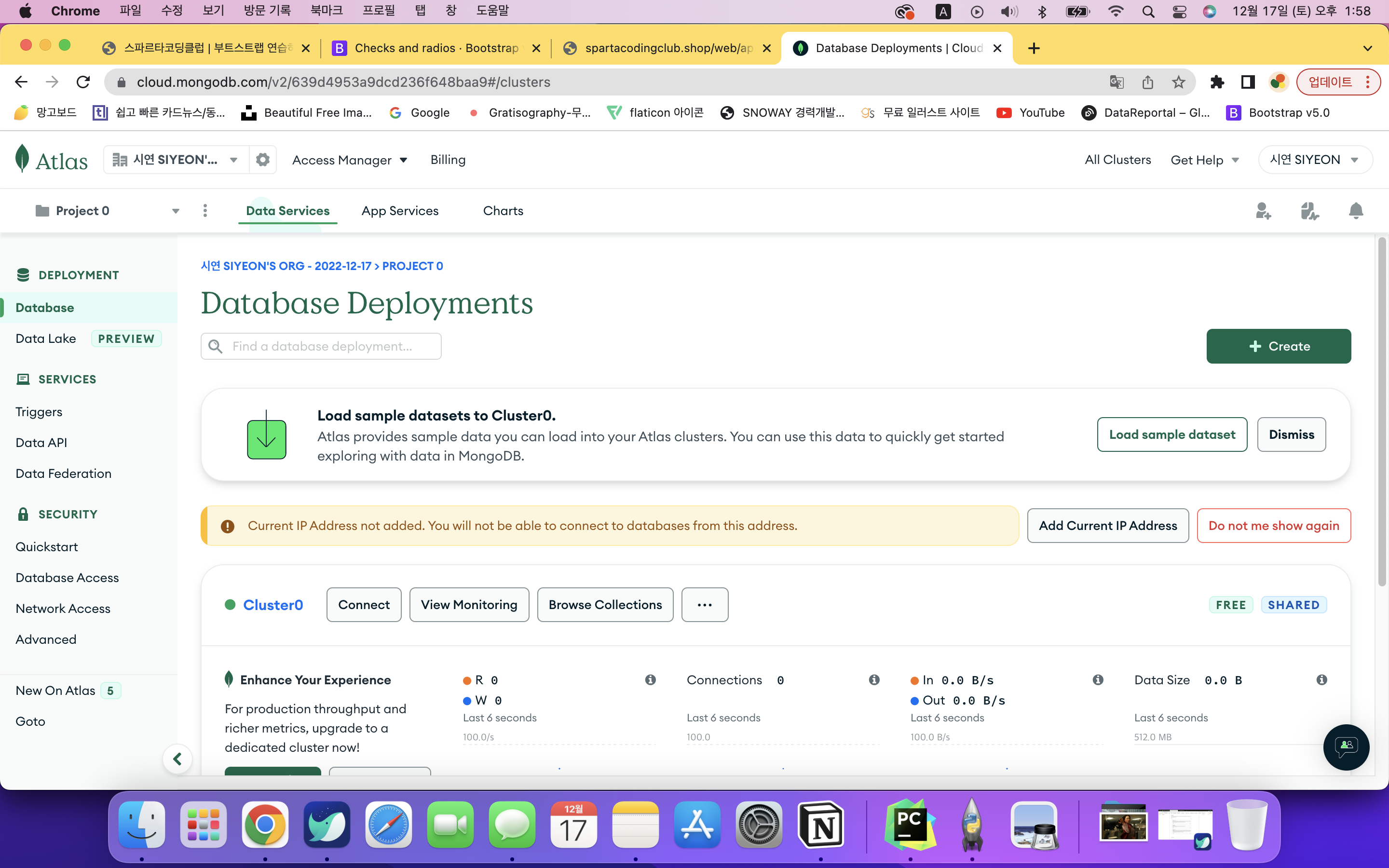
Task: Click Browse Collections button
Action: [x=605, y=605]
